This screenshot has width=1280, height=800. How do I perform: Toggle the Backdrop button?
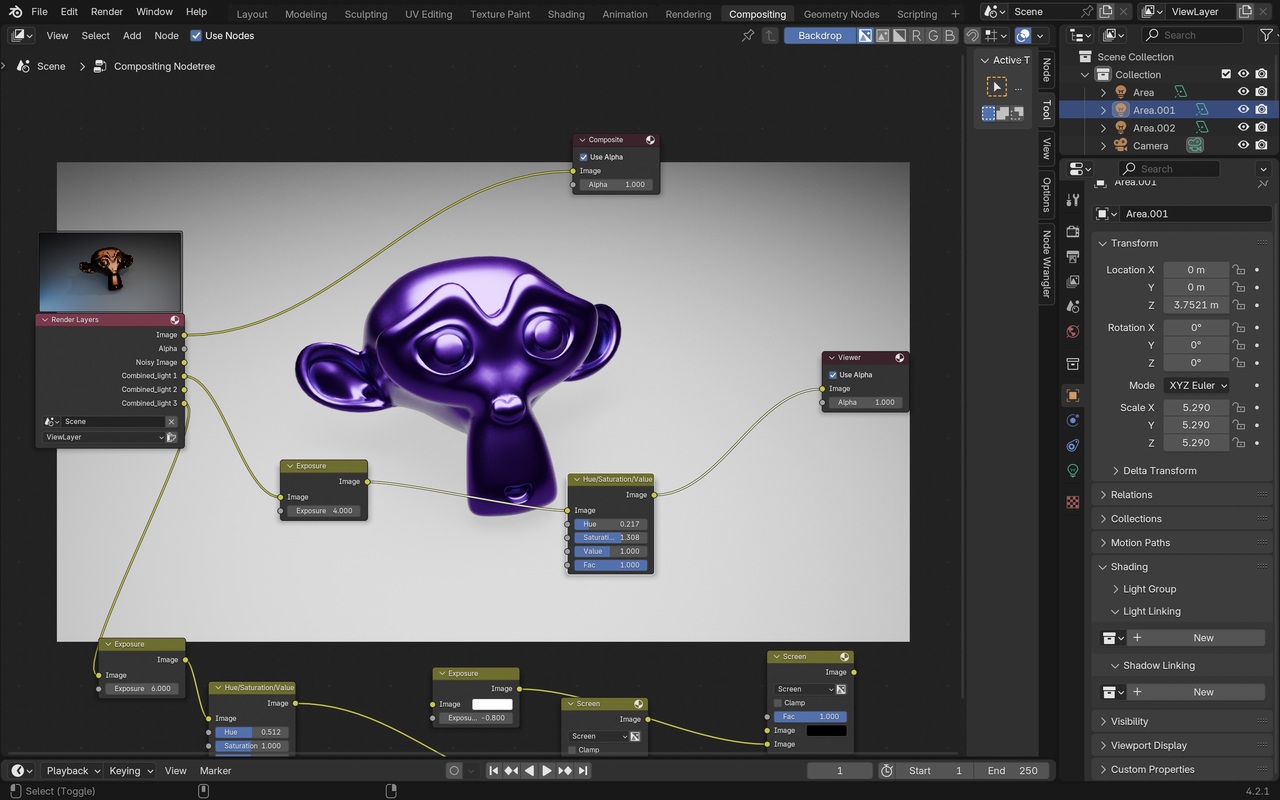[x=819, y=36]
